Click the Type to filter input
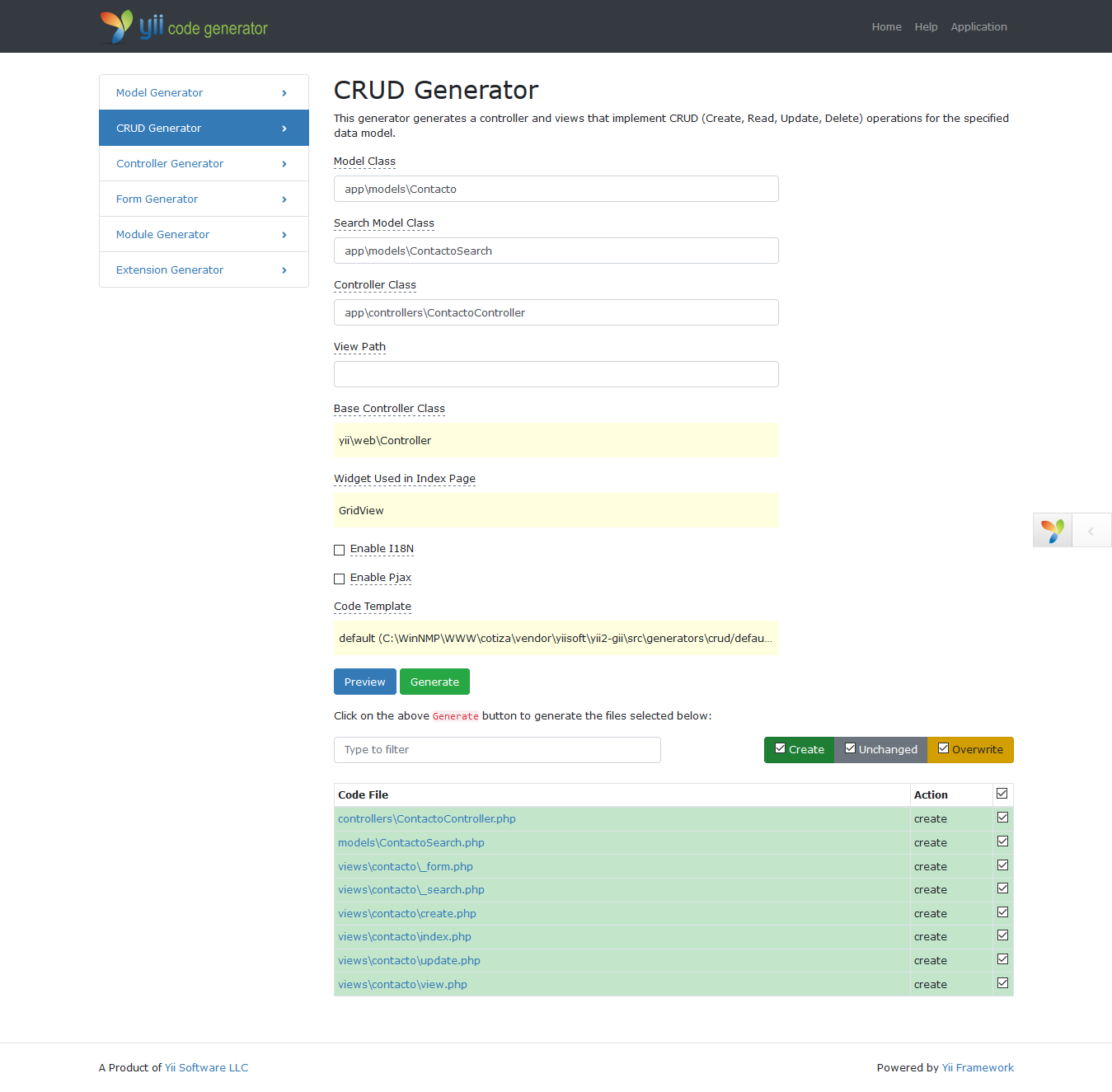1112x1092 pixels. 497,750
